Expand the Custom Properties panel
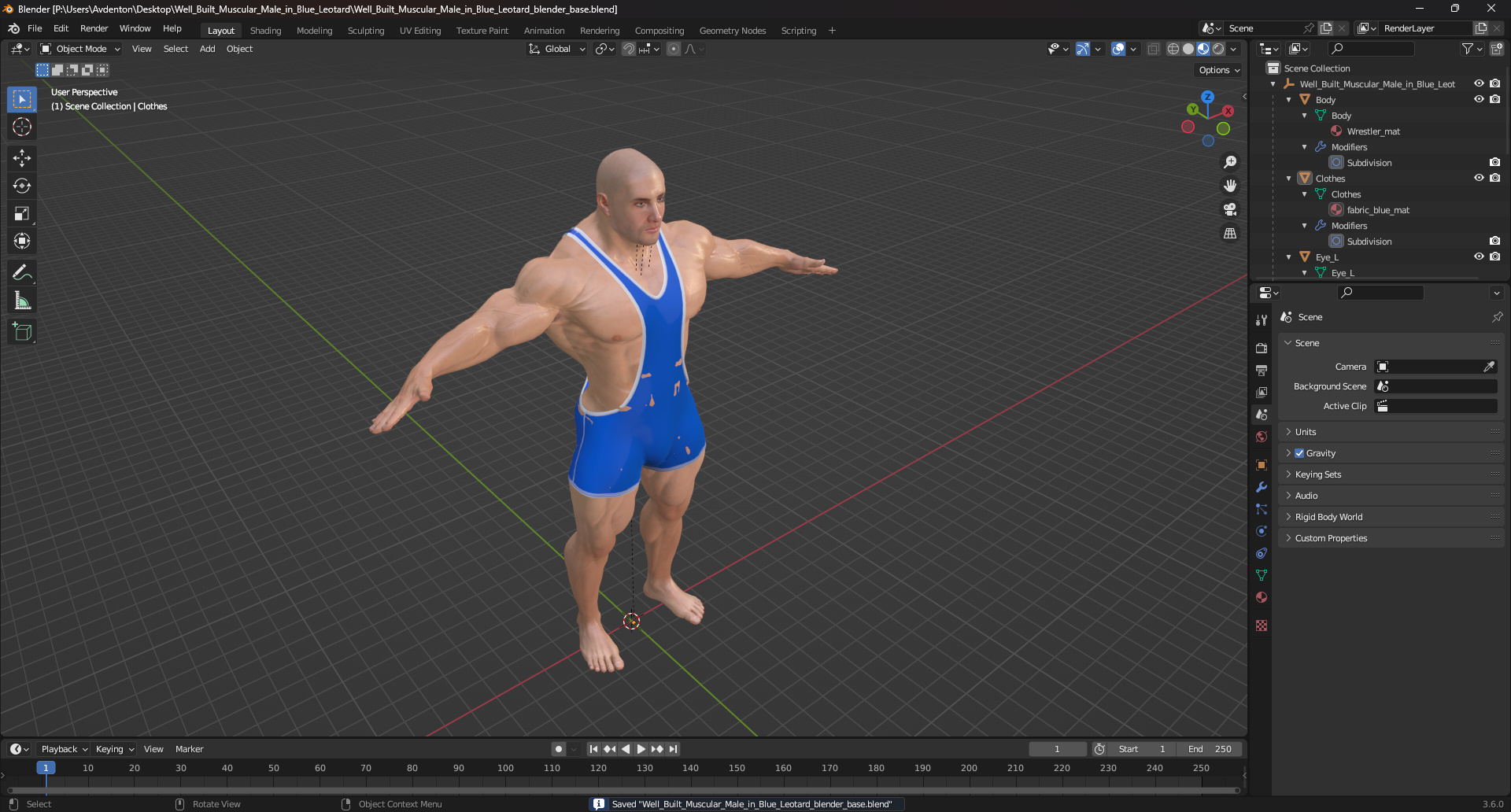This screenshot has height=812, width=1511. [x=1391, y=538]
